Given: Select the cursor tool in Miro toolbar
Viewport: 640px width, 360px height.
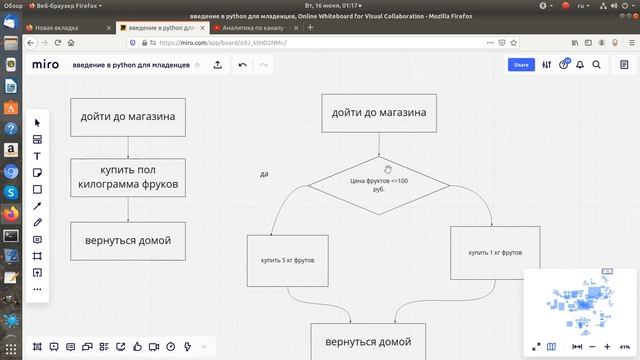Looking at the screenshot, I should pos(37,123).
